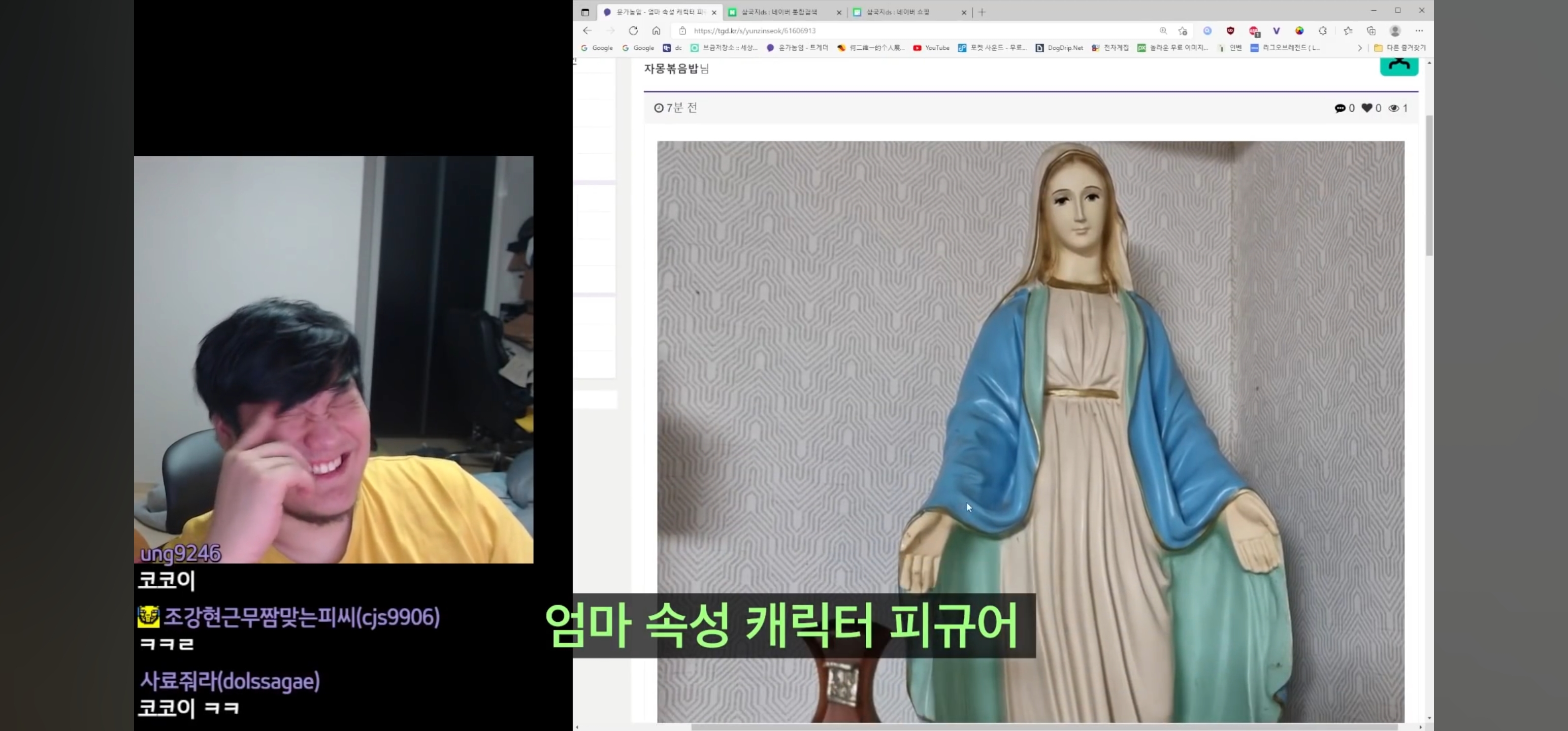1568x731 pixels.
Task: Open the YouTube bookmark
Action: (x=931, y=48)
